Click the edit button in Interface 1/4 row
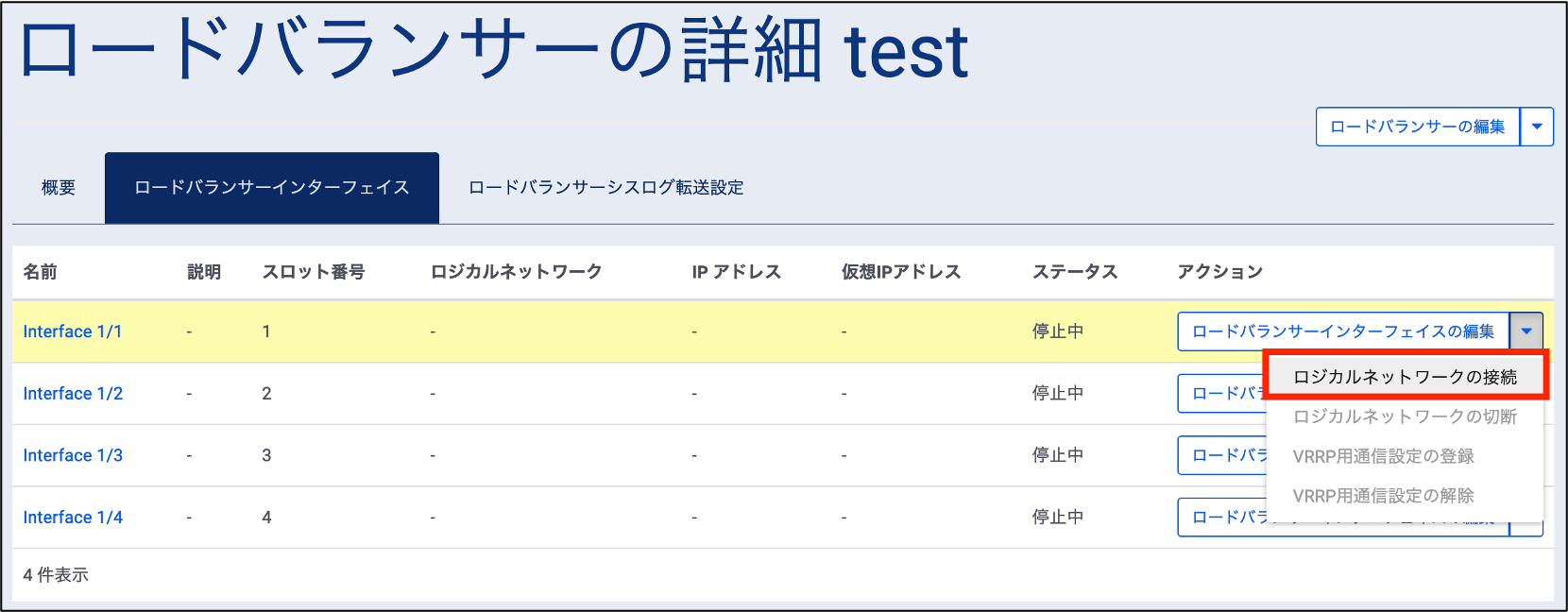 click(1222, 518)
